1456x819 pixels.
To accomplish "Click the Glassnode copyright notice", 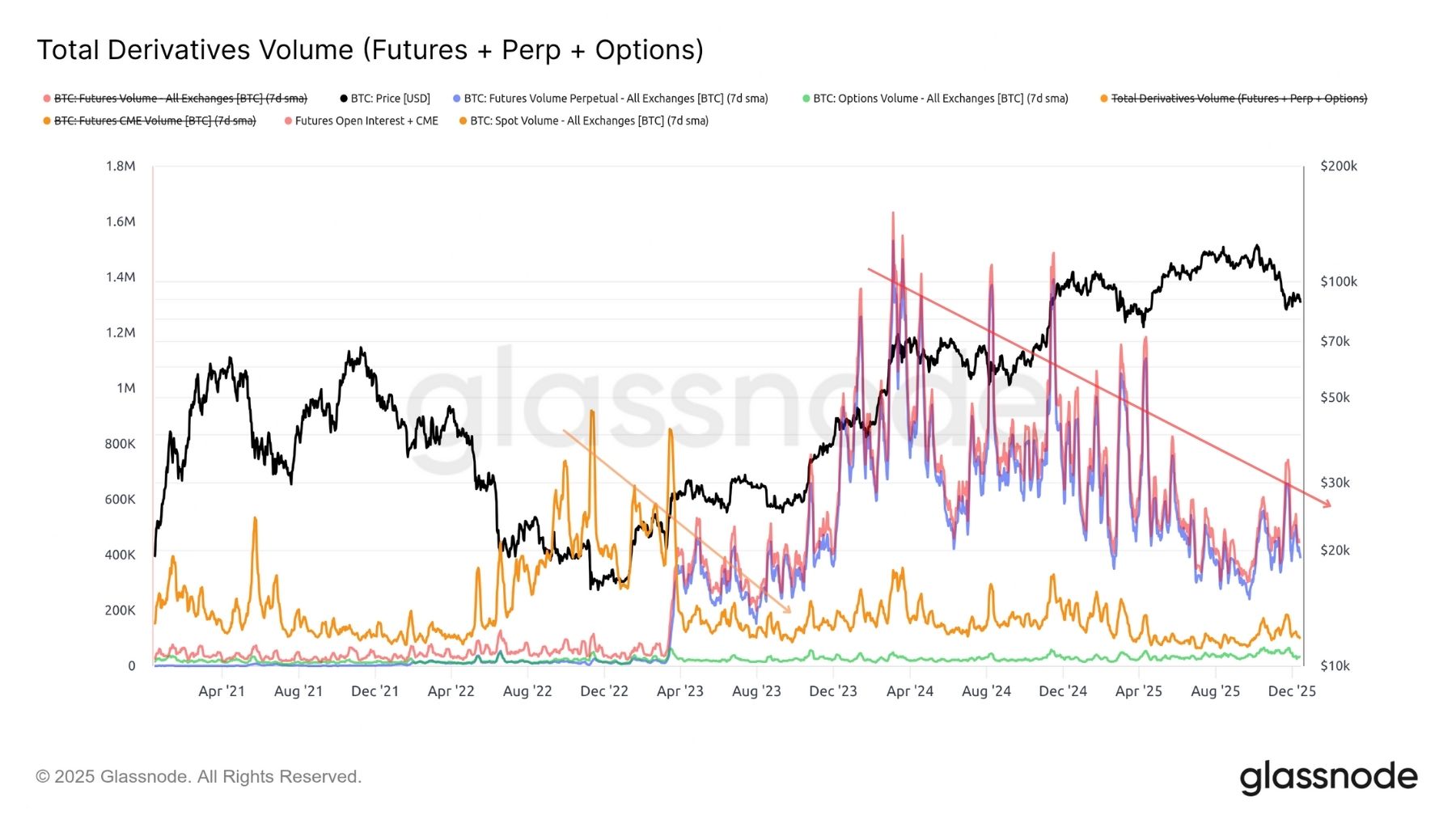I will 199,777.
